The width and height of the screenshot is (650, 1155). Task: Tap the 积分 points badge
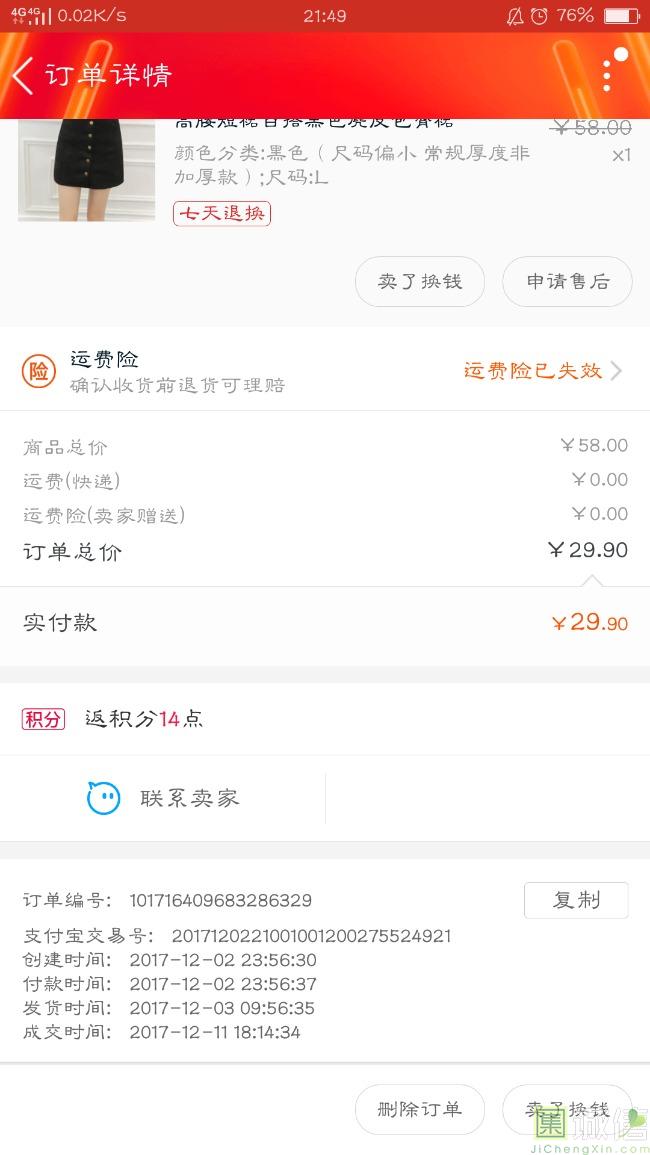coord(43,719)
